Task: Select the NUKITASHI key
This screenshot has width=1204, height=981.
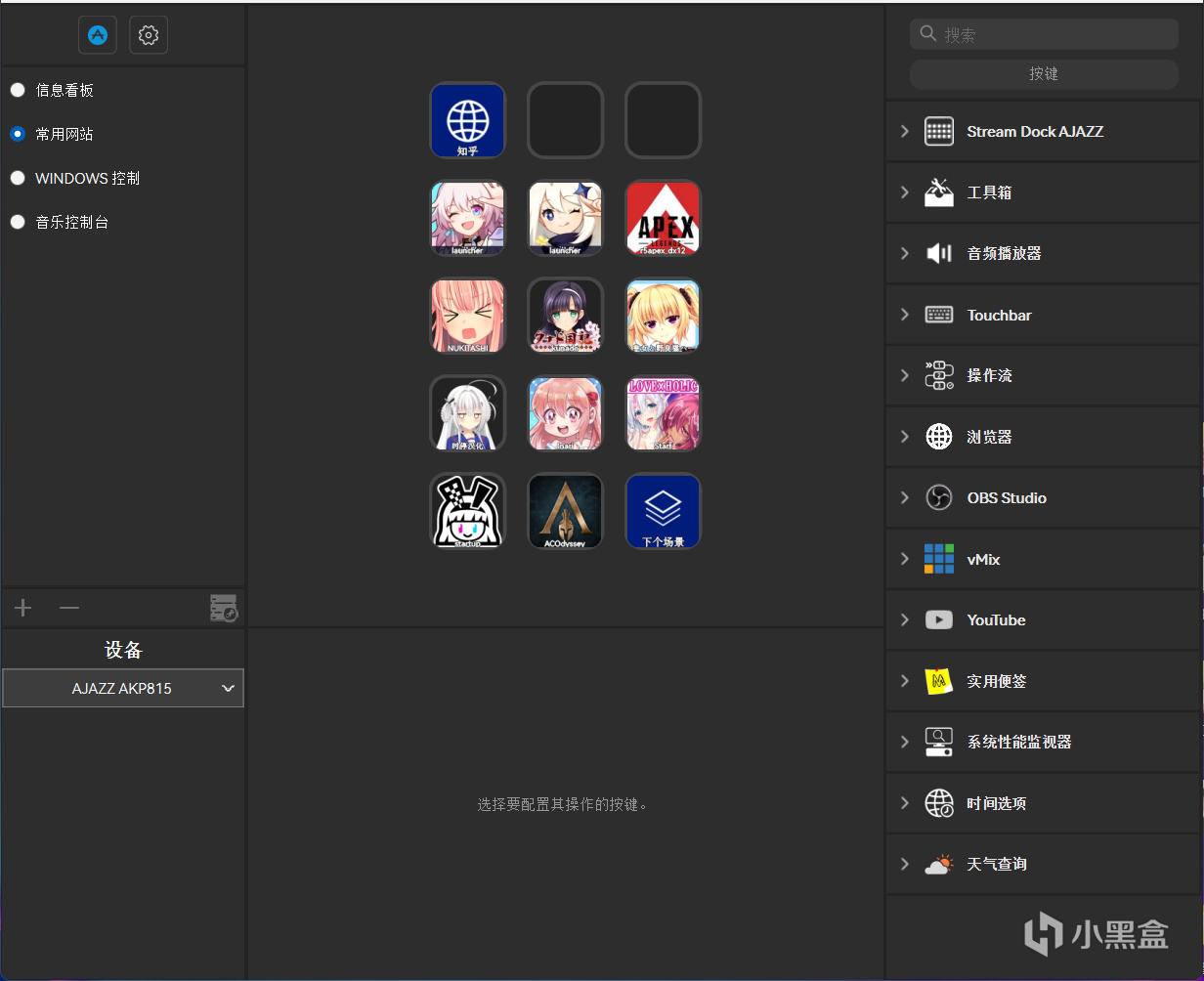Action: click(468, 316)
